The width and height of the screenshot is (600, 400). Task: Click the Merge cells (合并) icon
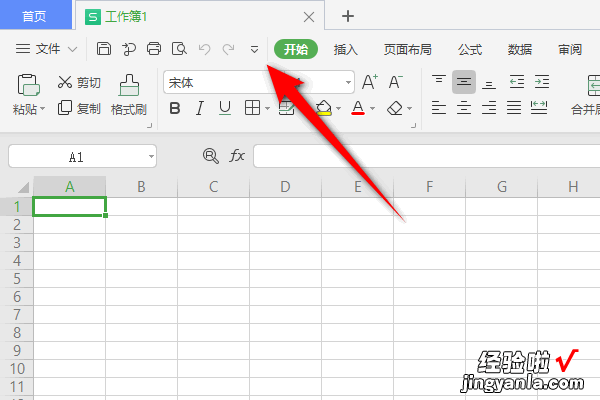pyautogui.click(x=593, y=85)
